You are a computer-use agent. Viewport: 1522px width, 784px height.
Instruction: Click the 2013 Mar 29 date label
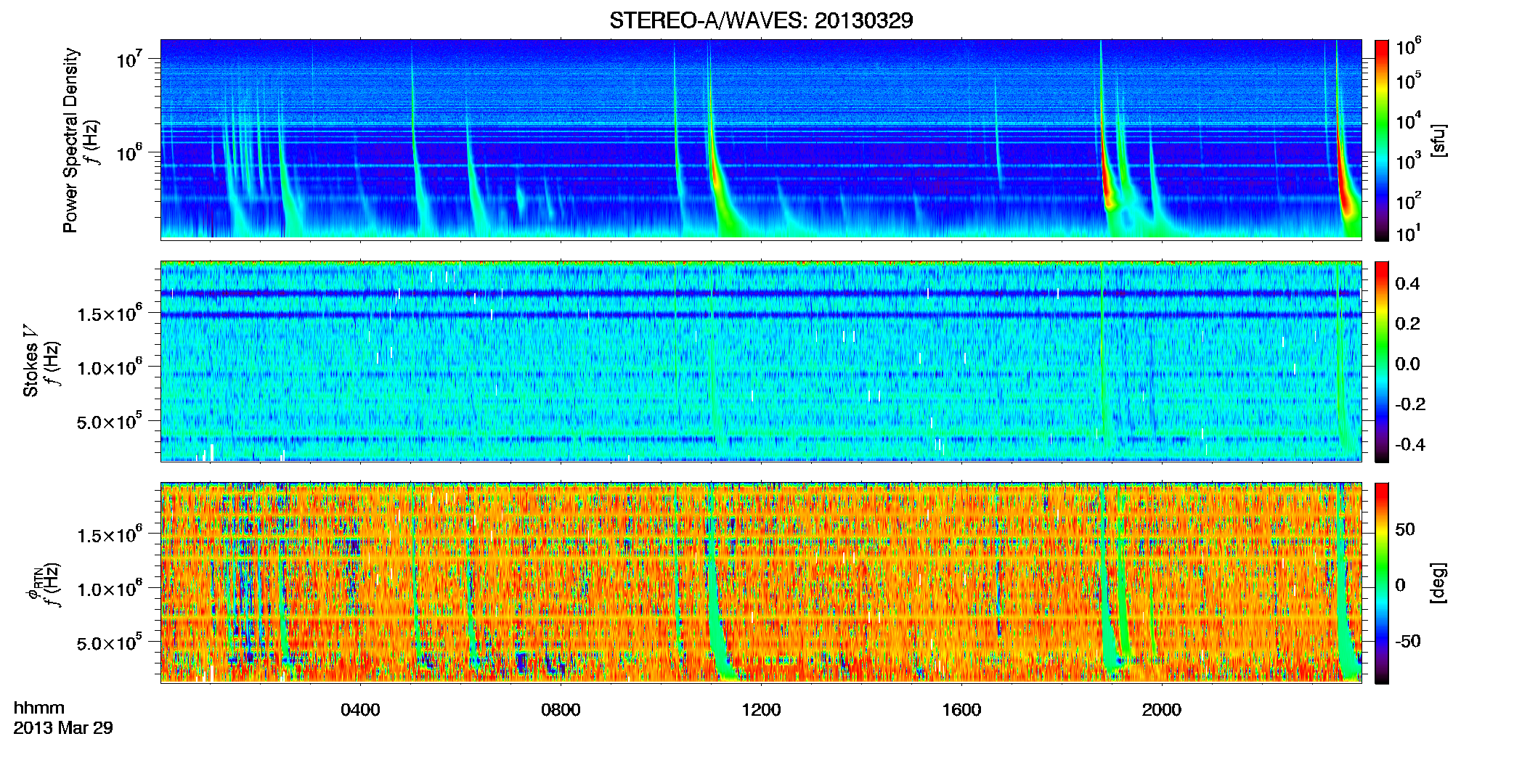(63, 727)
